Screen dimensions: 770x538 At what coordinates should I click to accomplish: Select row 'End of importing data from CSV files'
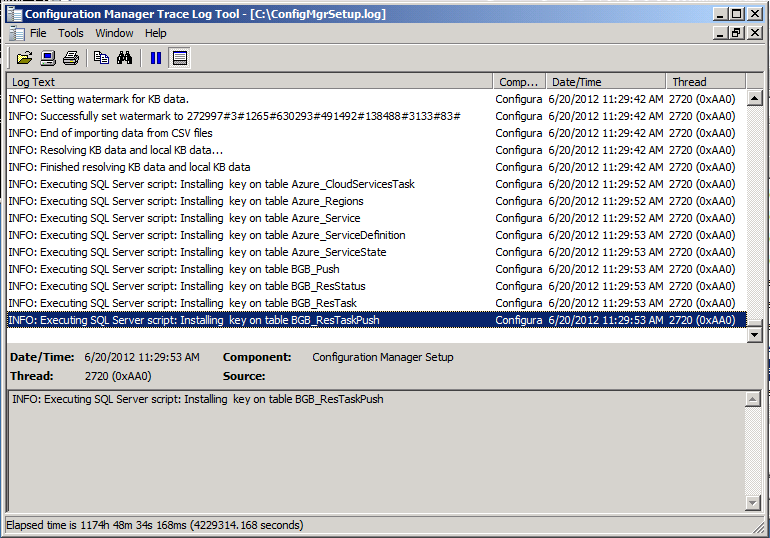coord(377,133)
